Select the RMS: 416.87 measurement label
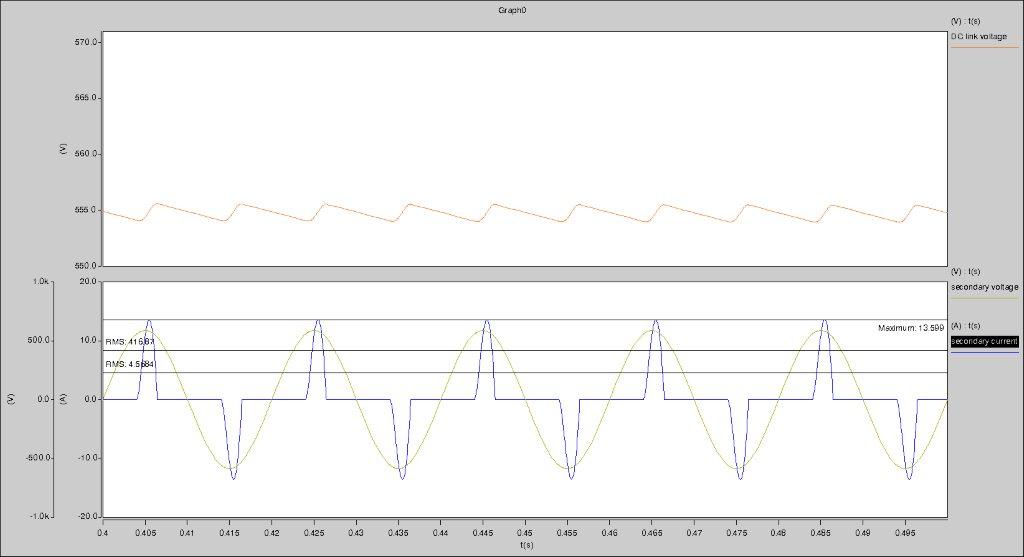The width and height of the screenshot is (1024, 557). click(x=132, y=342)
